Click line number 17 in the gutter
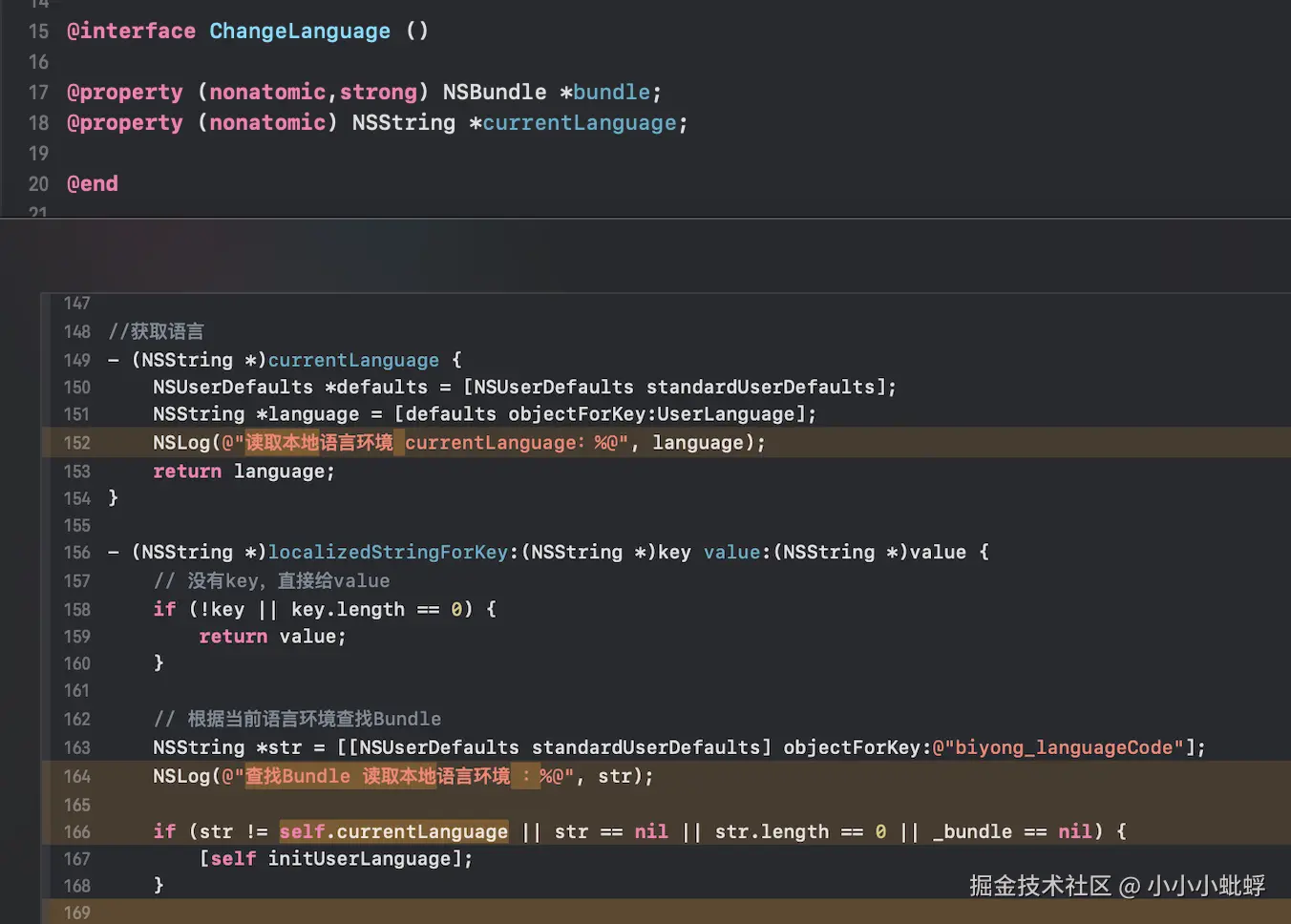The width and height of the screenshot is (1291, 924). pos(38,93)
